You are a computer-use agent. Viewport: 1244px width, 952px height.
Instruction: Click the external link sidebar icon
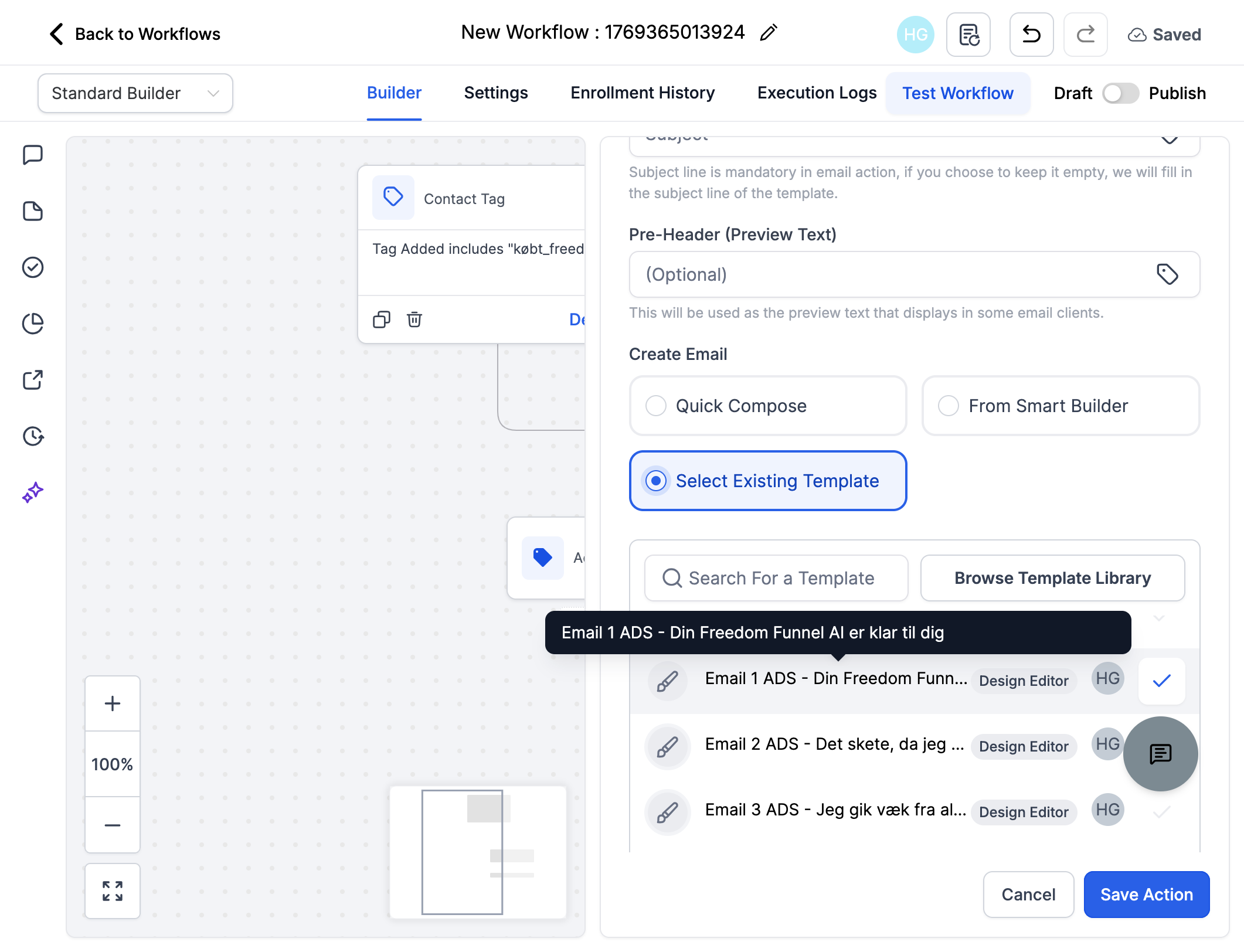pos(33,380)
